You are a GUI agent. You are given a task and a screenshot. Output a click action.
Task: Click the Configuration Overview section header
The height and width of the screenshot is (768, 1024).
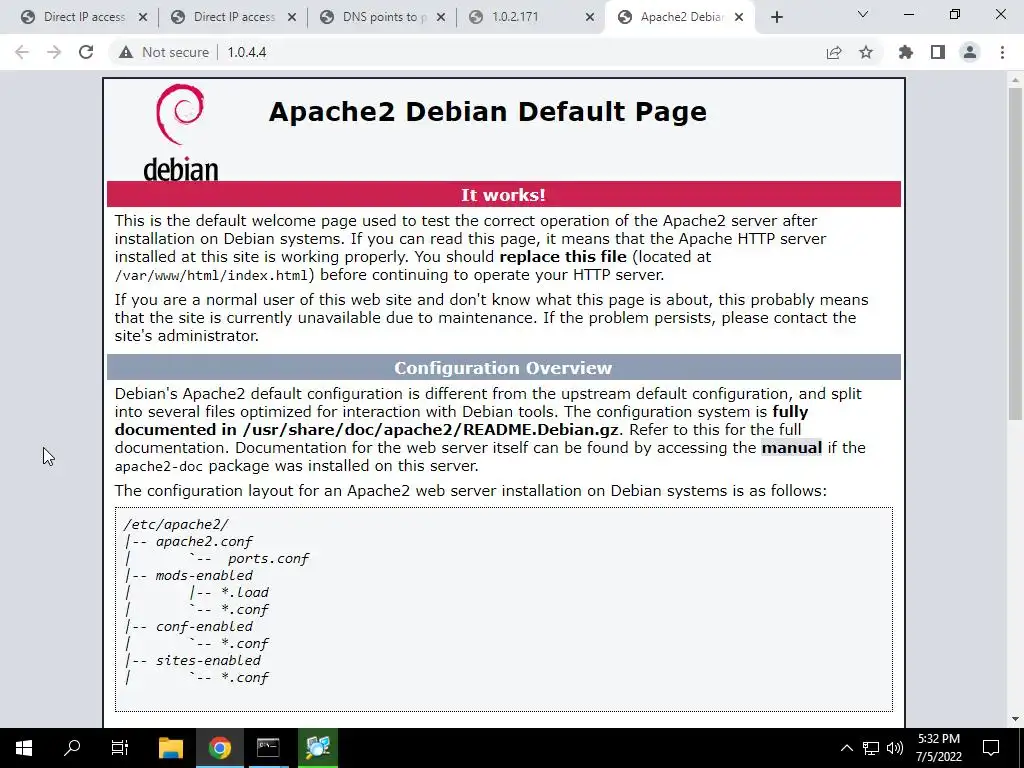click(x=503, y=368)
